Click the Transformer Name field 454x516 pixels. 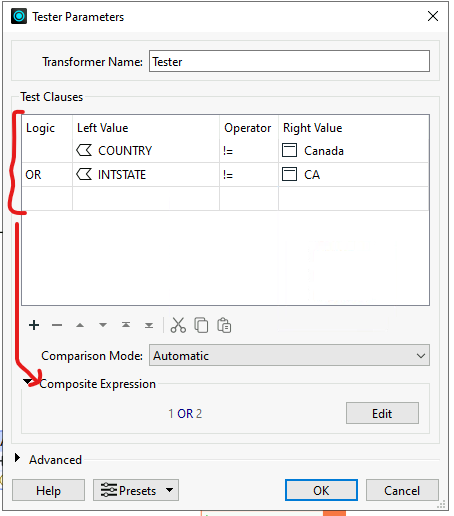pyautogui.click(x=289, y=61)
